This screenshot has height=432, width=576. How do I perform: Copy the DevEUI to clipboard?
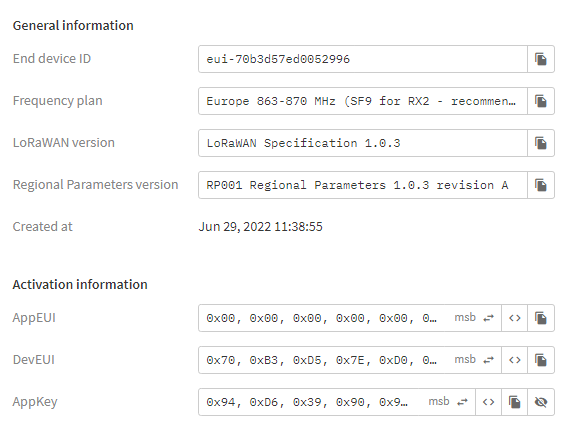[541, 360]
